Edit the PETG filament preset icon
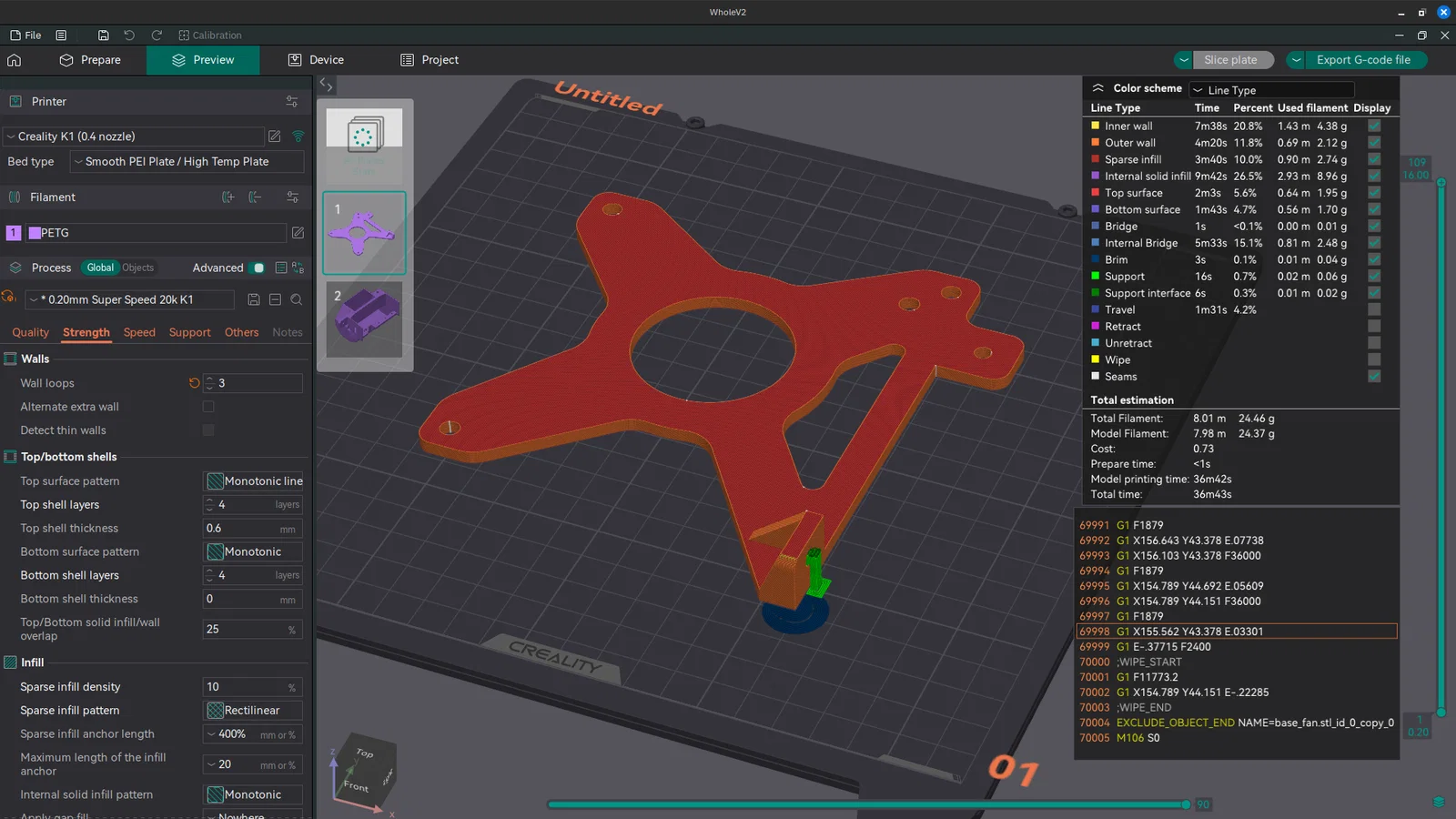The width and height of the screenshot is (1456, 819). [298, 233]
